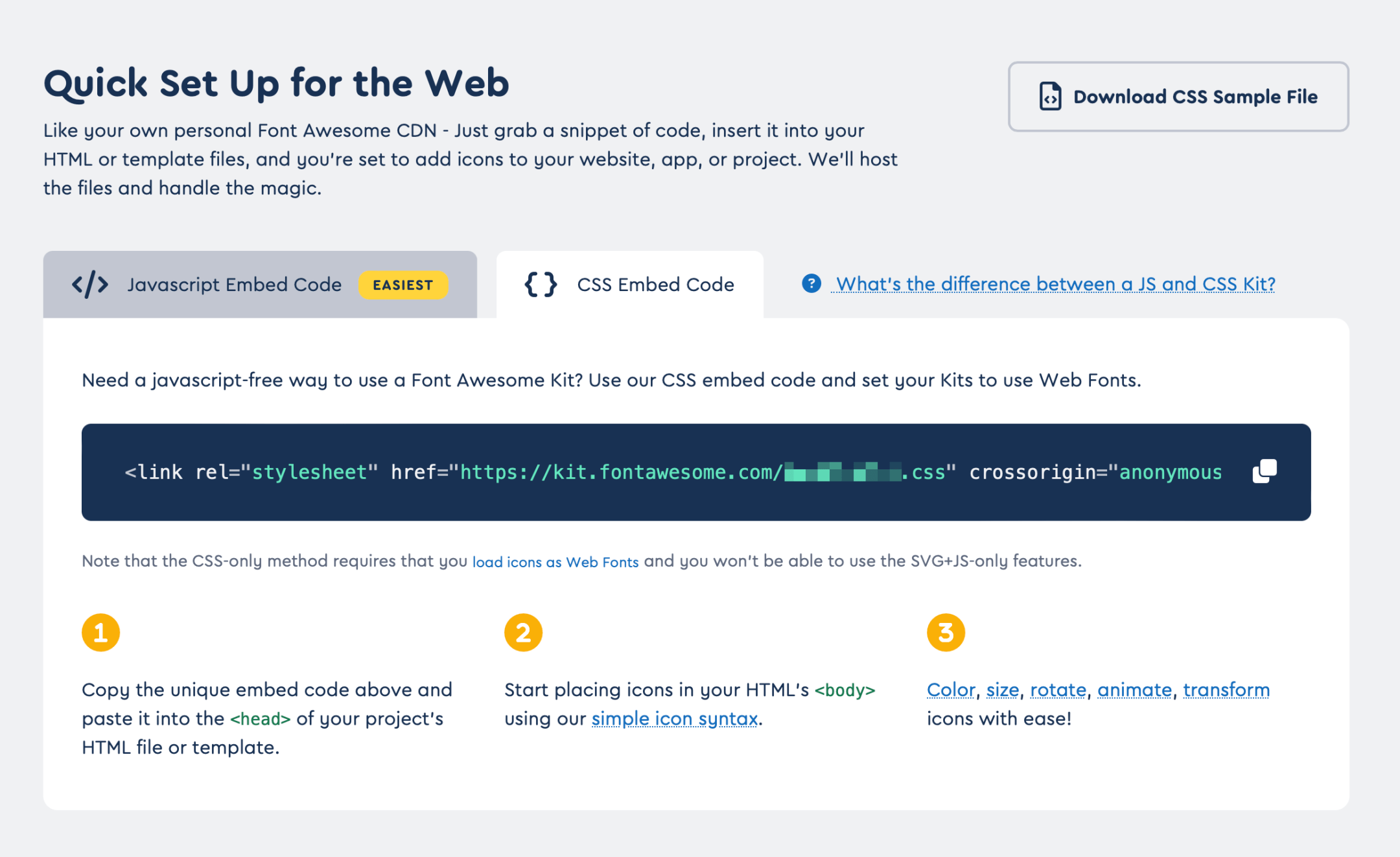Click the green <body> tag text
Screen dimensions: 1400x857
pyautogui.click(x=845, y=689)
